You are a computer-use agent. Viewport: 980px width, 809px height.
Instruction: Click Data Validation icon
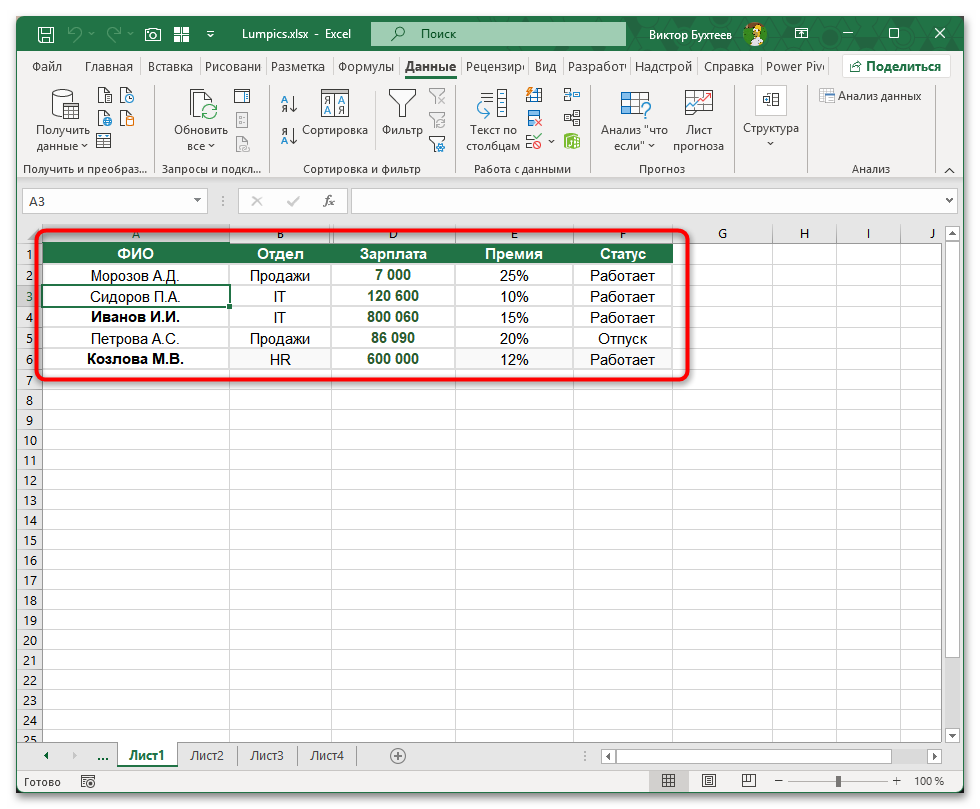tap(533, 141)
